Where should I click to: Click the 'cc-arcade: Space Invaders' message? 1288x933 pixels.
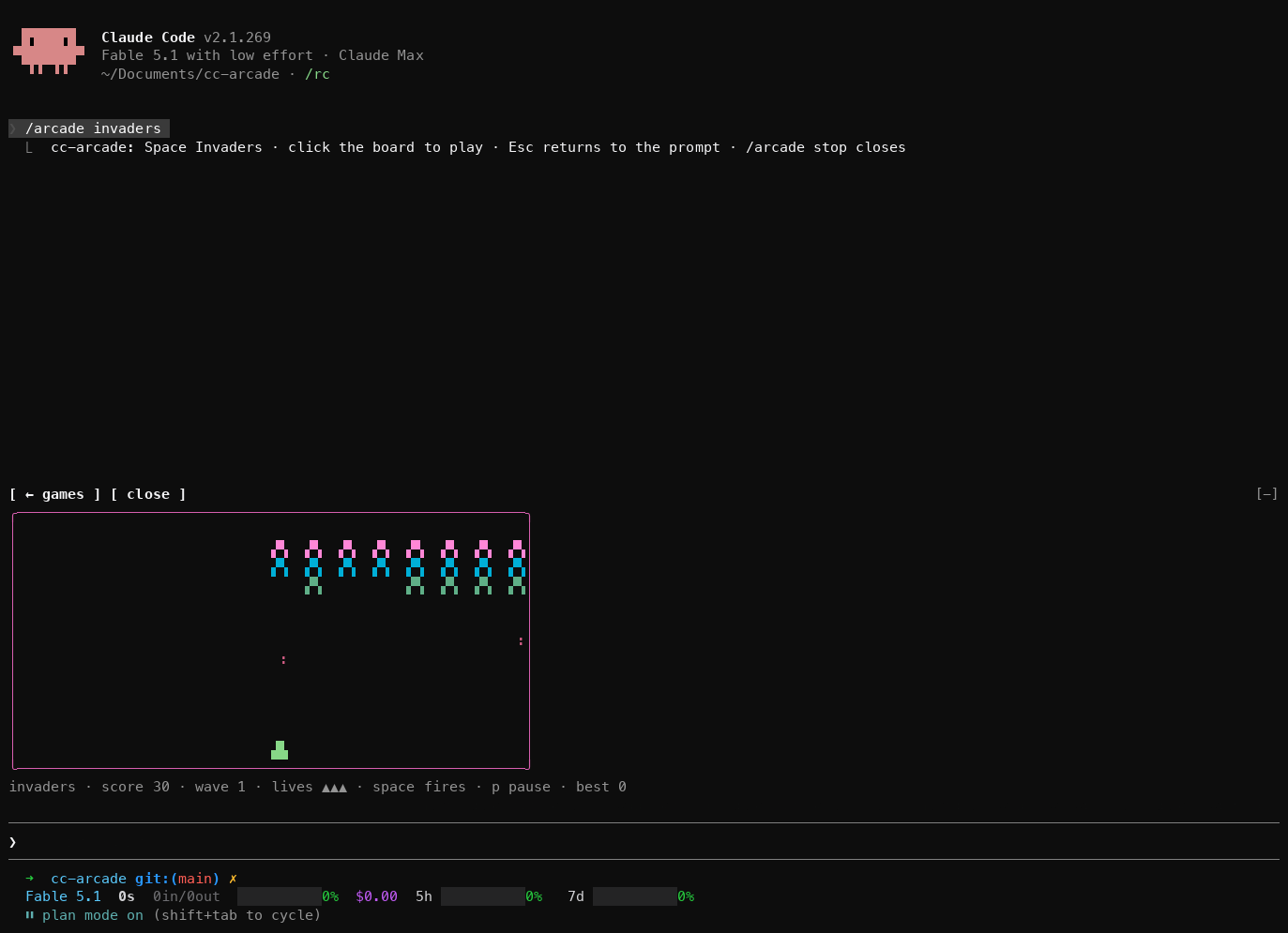point(157,147)
